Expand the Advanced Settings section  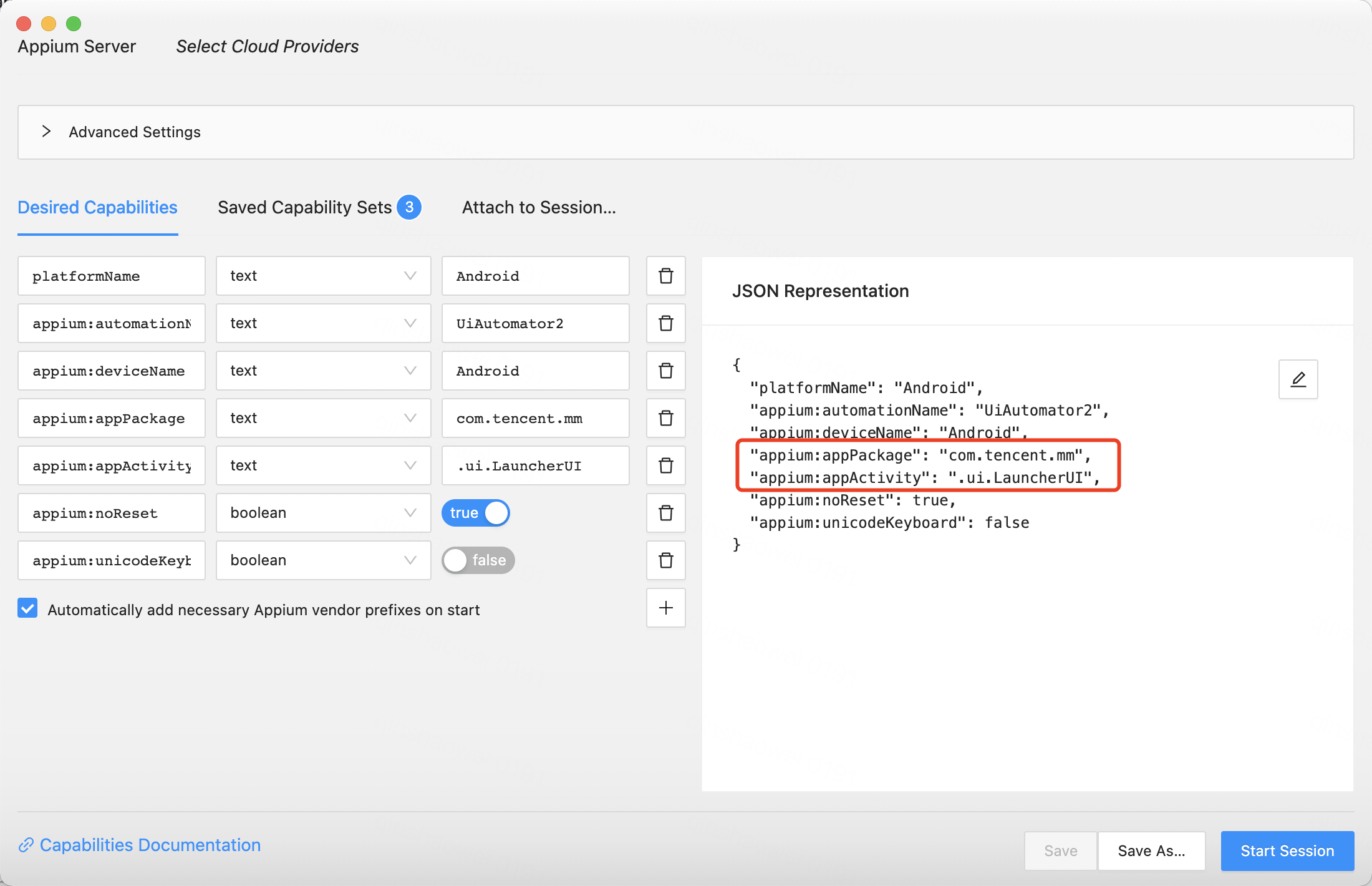coord(46,132)
